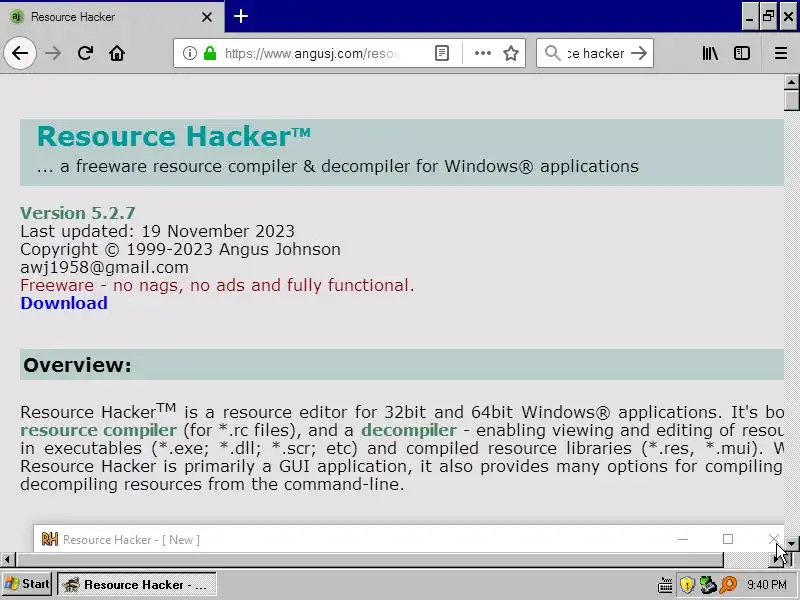Click the Version 5.2.7 text

78,213
